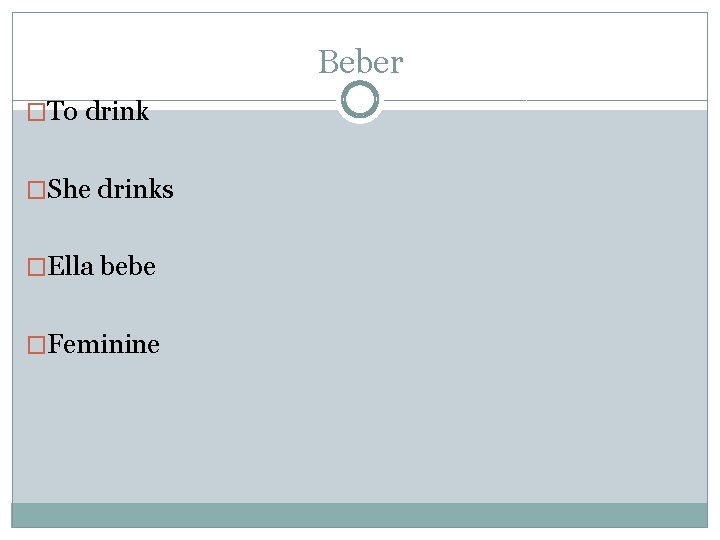Click the circle ornament below the title
Image resolution: width=720 pixels, height=540 pixels.
point(360,100)
